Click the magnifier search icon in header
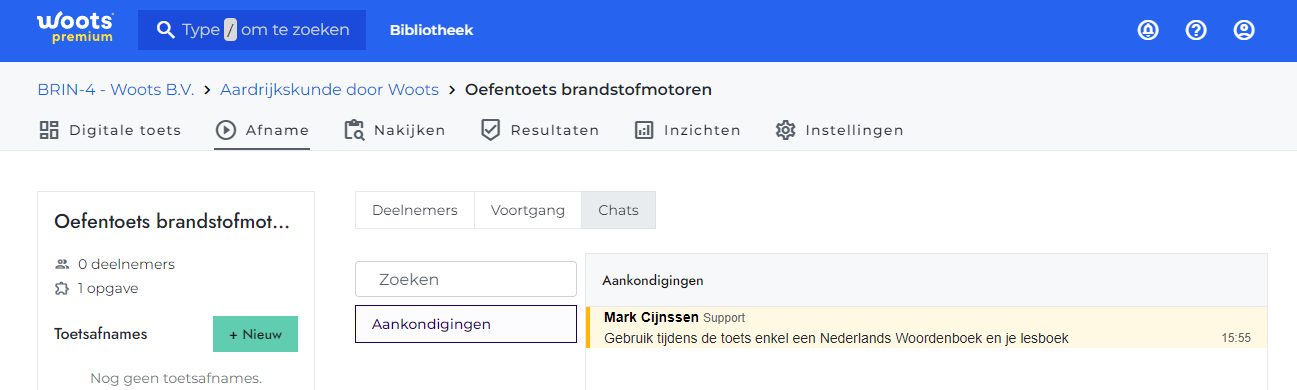Image resolution: width=1297 pixels, height=390 pixels. click(166, 30)
